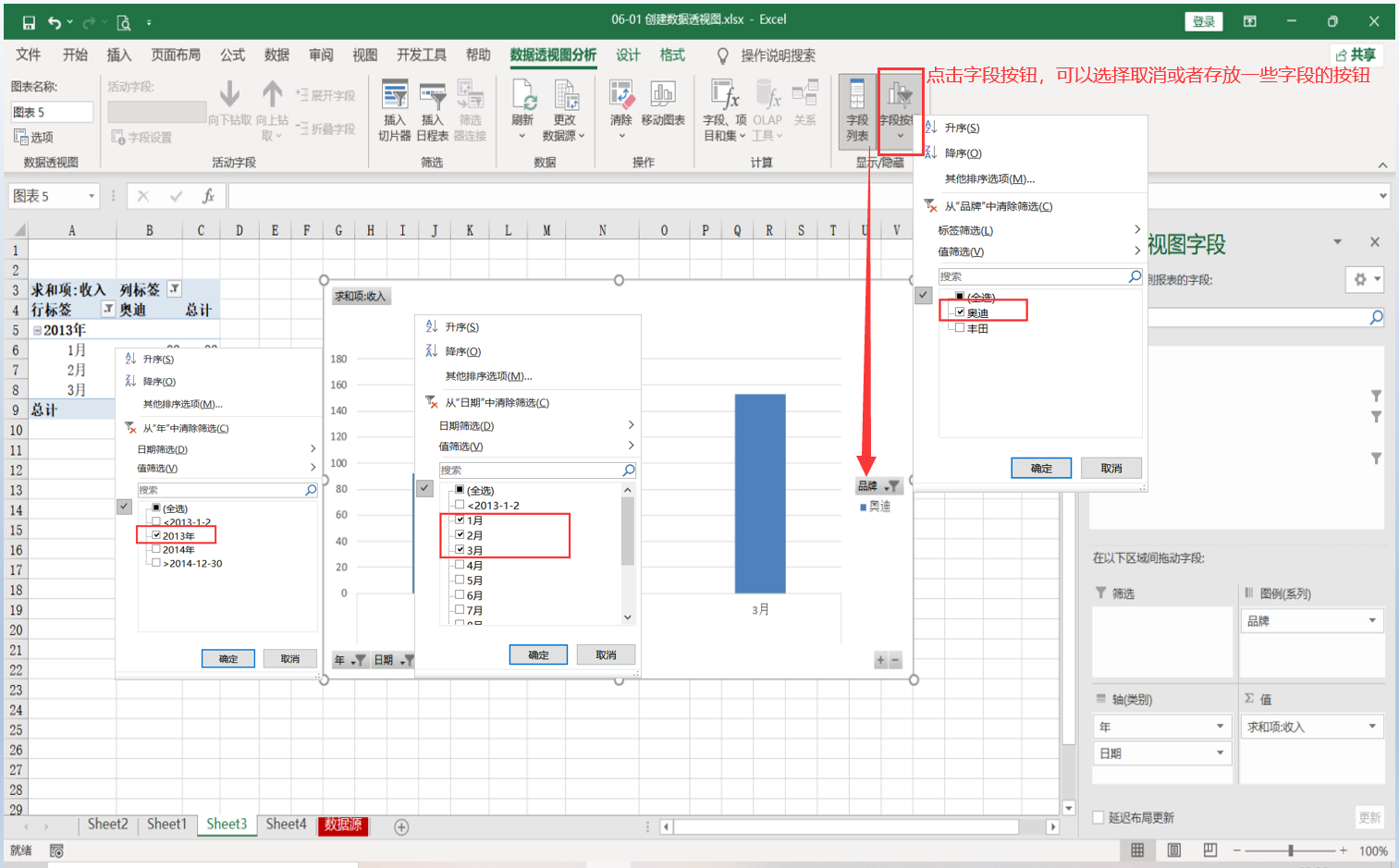This screenshot has width=1399, height=868.
Task: Click 确定 in the brand filter popup
Action: tap(1041, 468)
